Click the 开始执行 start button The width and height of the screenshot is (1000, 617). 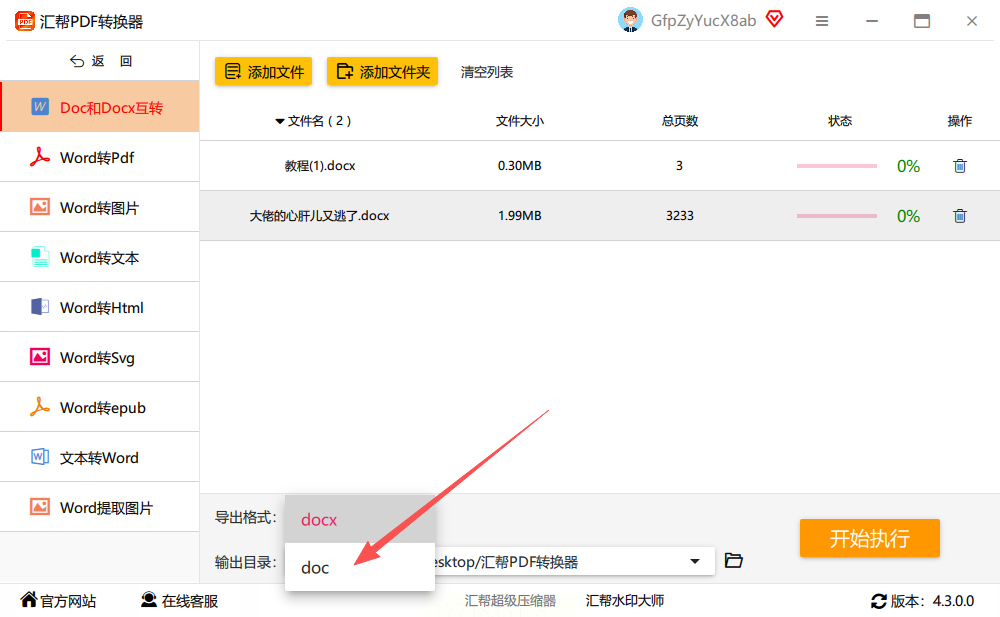tap(870, 538)
